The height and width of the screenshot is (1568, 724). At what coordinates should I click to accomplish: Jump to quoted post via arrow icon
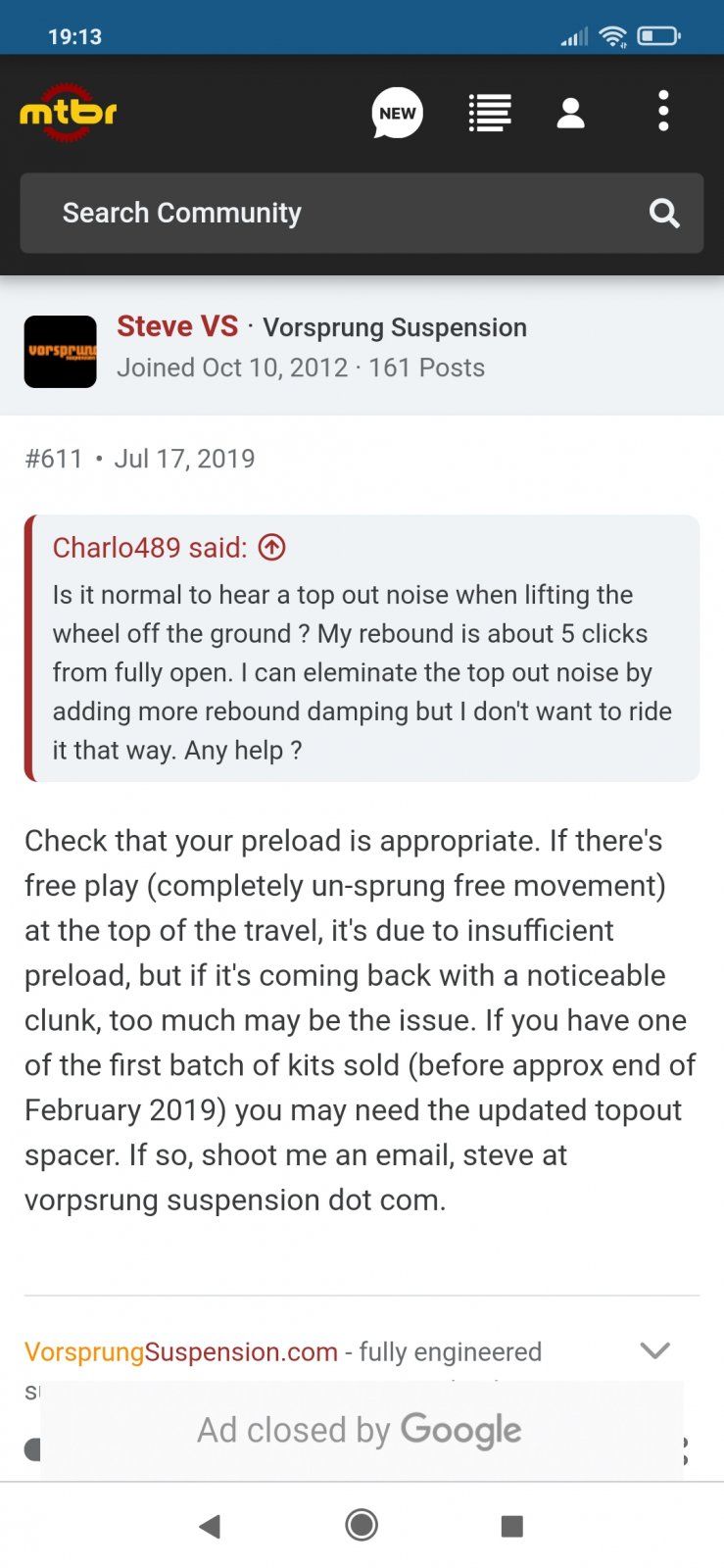pyautogui.click(x=271, y=547)
